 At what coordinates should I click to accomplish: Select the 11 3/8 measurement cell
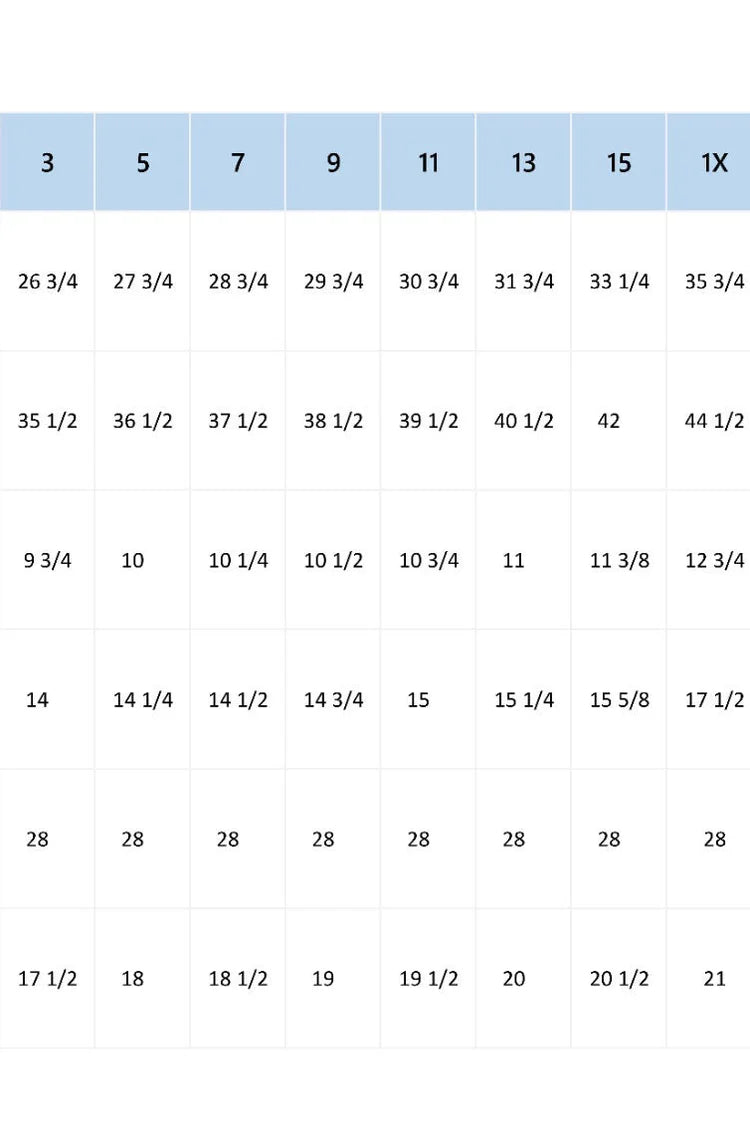tap(619, 560)
